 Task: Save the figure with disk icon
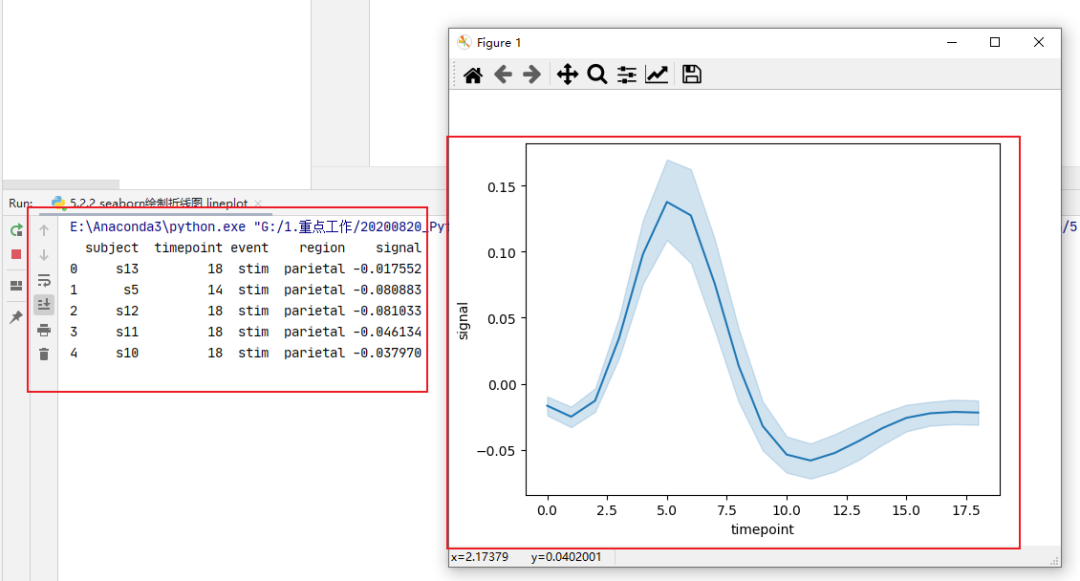(692, 74)
